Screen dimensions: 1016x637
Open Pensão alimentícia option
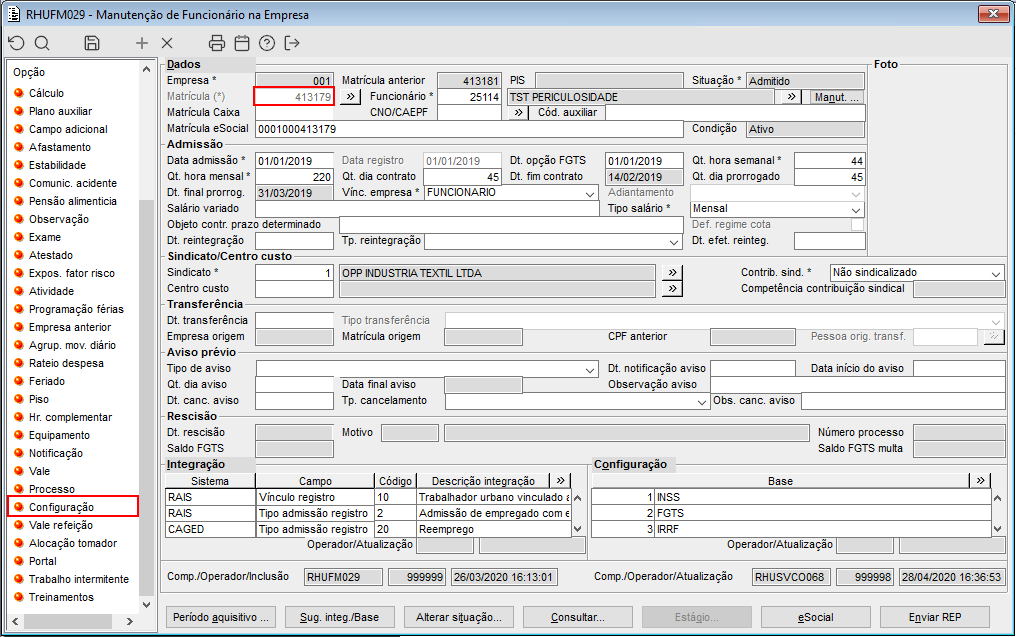click(73, 202)
